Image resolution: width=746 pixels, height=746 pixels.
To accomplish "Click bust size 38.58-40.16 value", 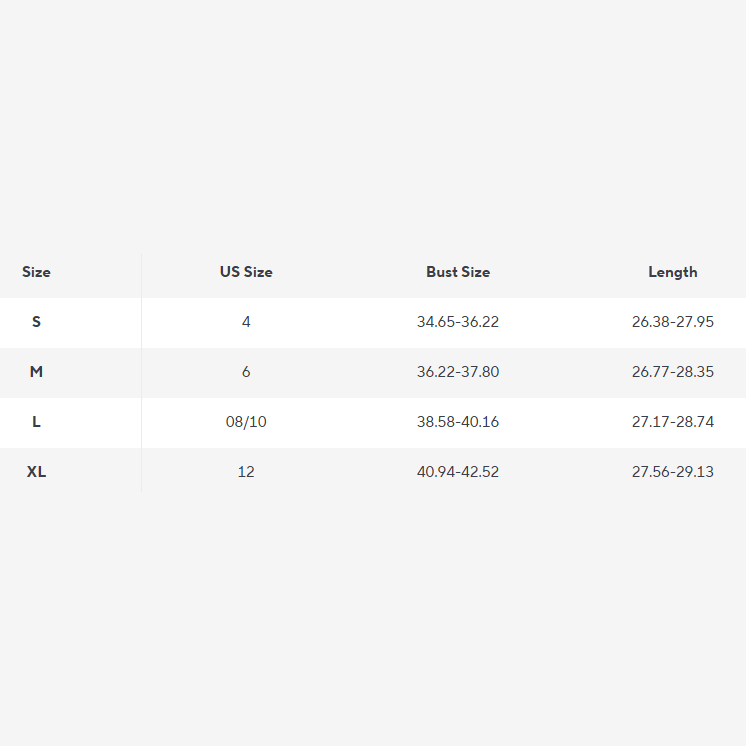I will pos(458,422).
